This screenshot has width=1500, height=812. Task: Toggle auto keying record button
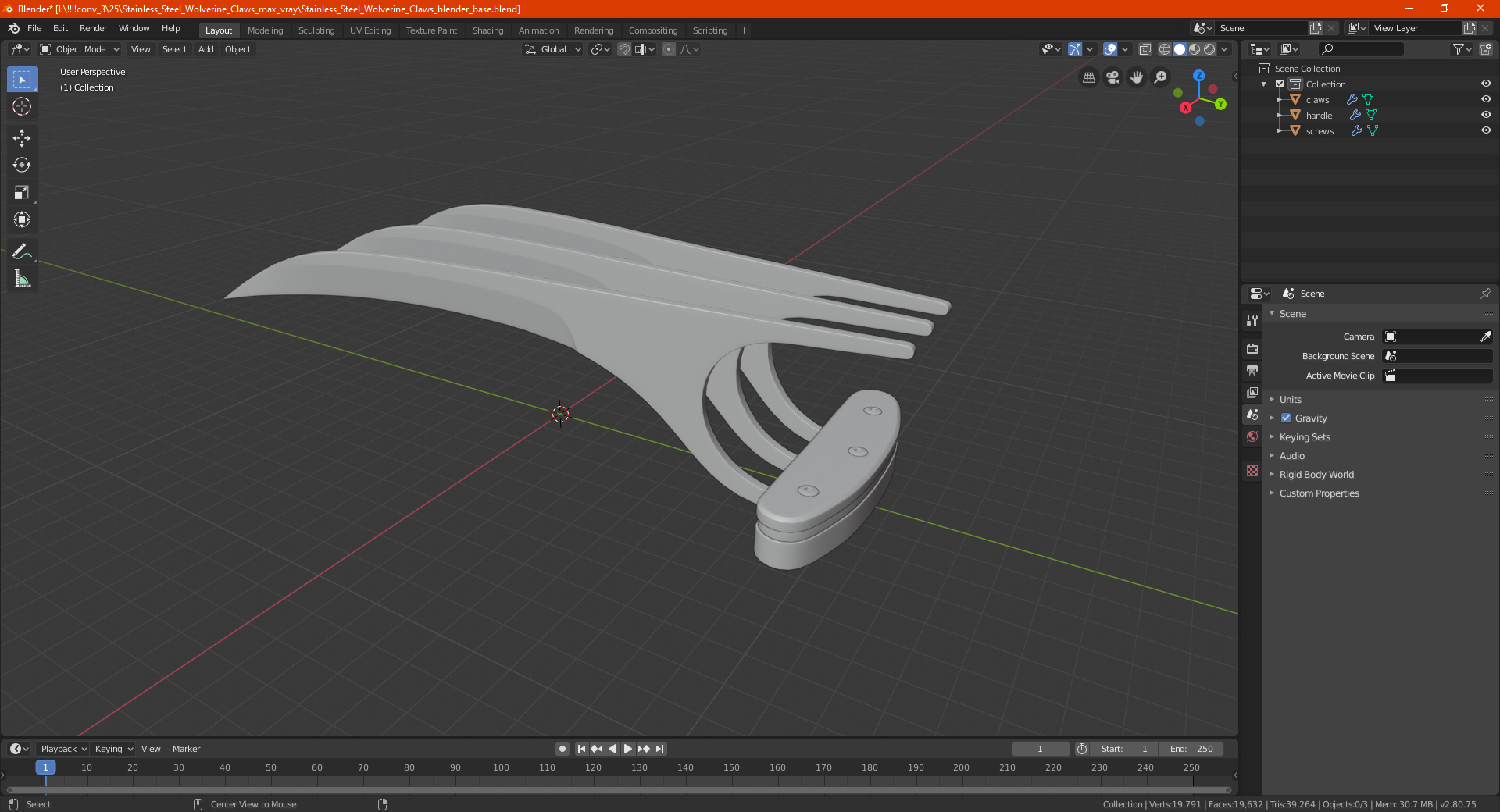[562, 749]
